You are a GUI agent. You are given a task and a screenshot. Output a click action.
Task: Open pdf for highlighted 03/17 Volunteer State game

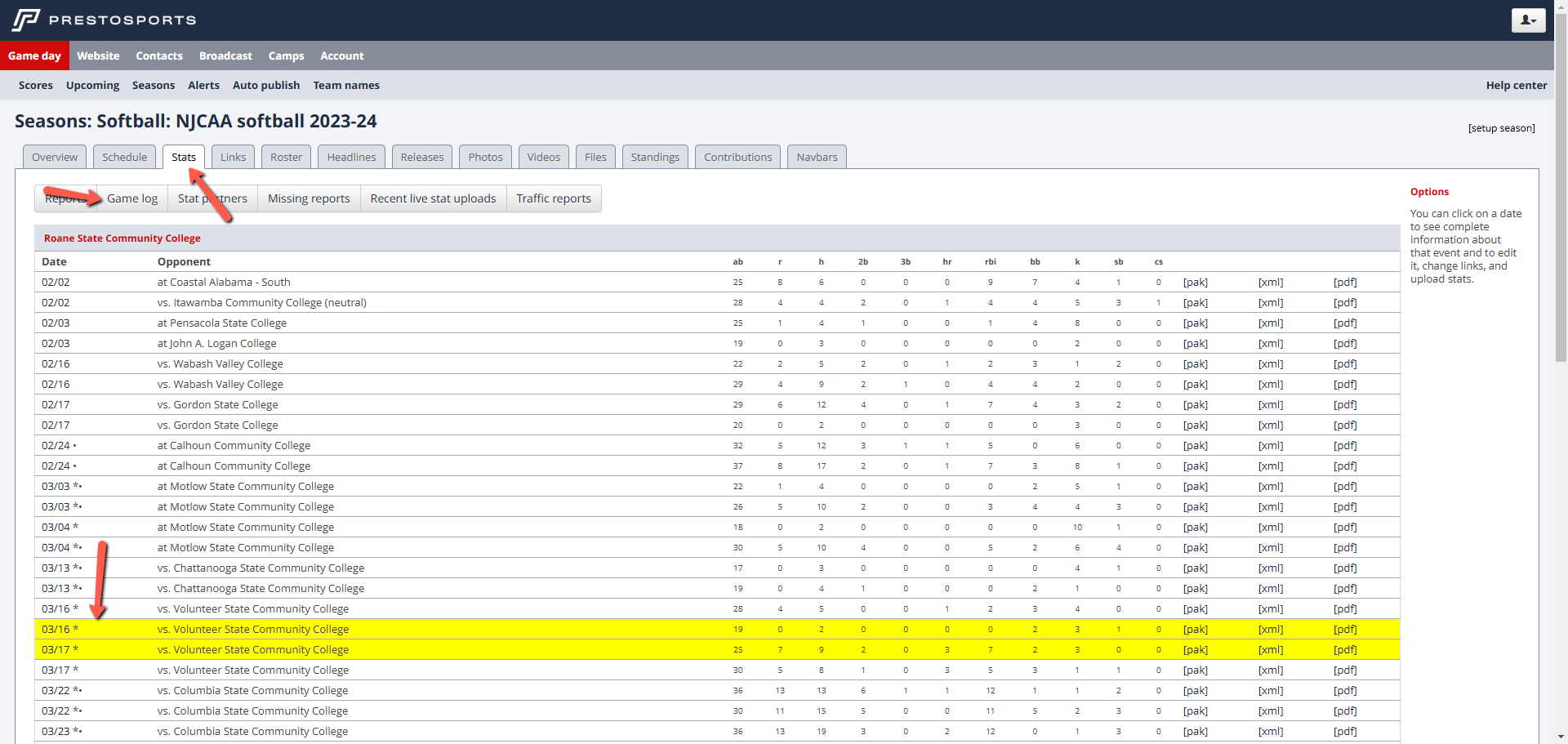(x=1345, y=649)
